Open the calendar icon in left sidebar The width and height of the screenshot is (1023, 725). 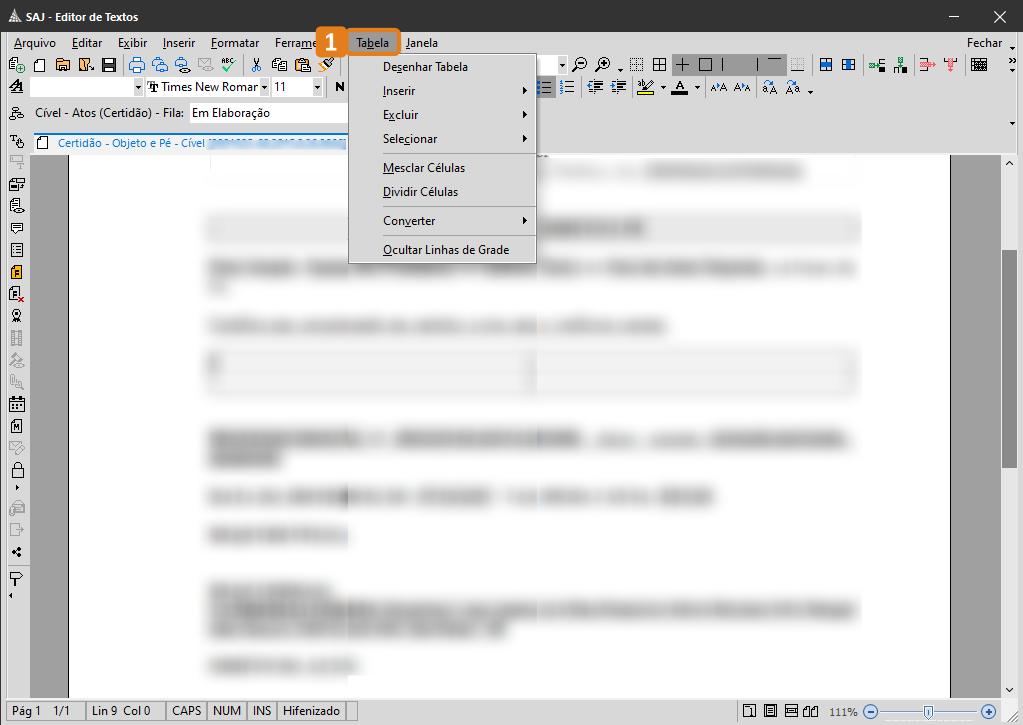[17, 404]
